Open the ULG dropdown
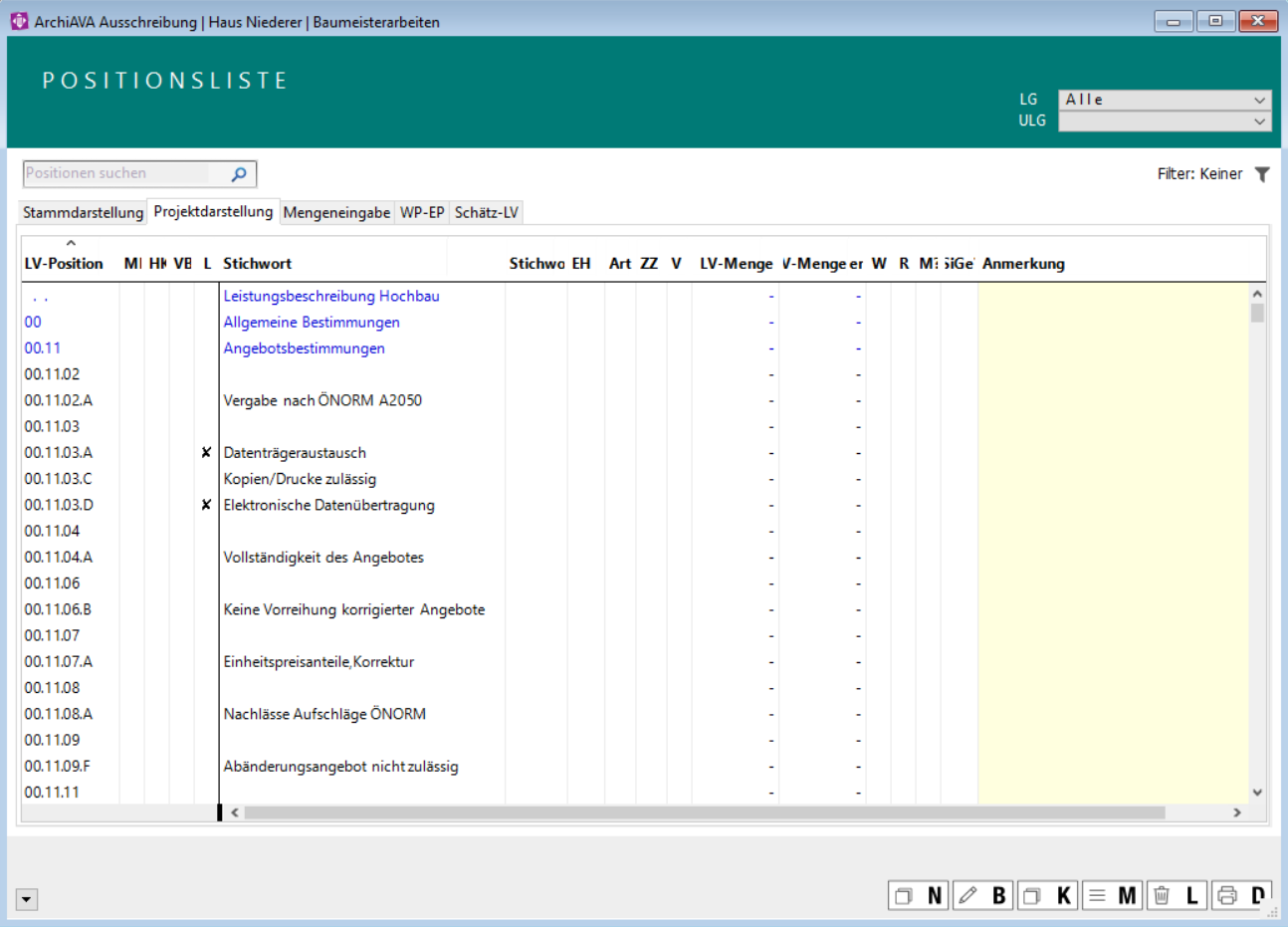Viewport: 1288px width, 927px height. tap(1165, 120)
